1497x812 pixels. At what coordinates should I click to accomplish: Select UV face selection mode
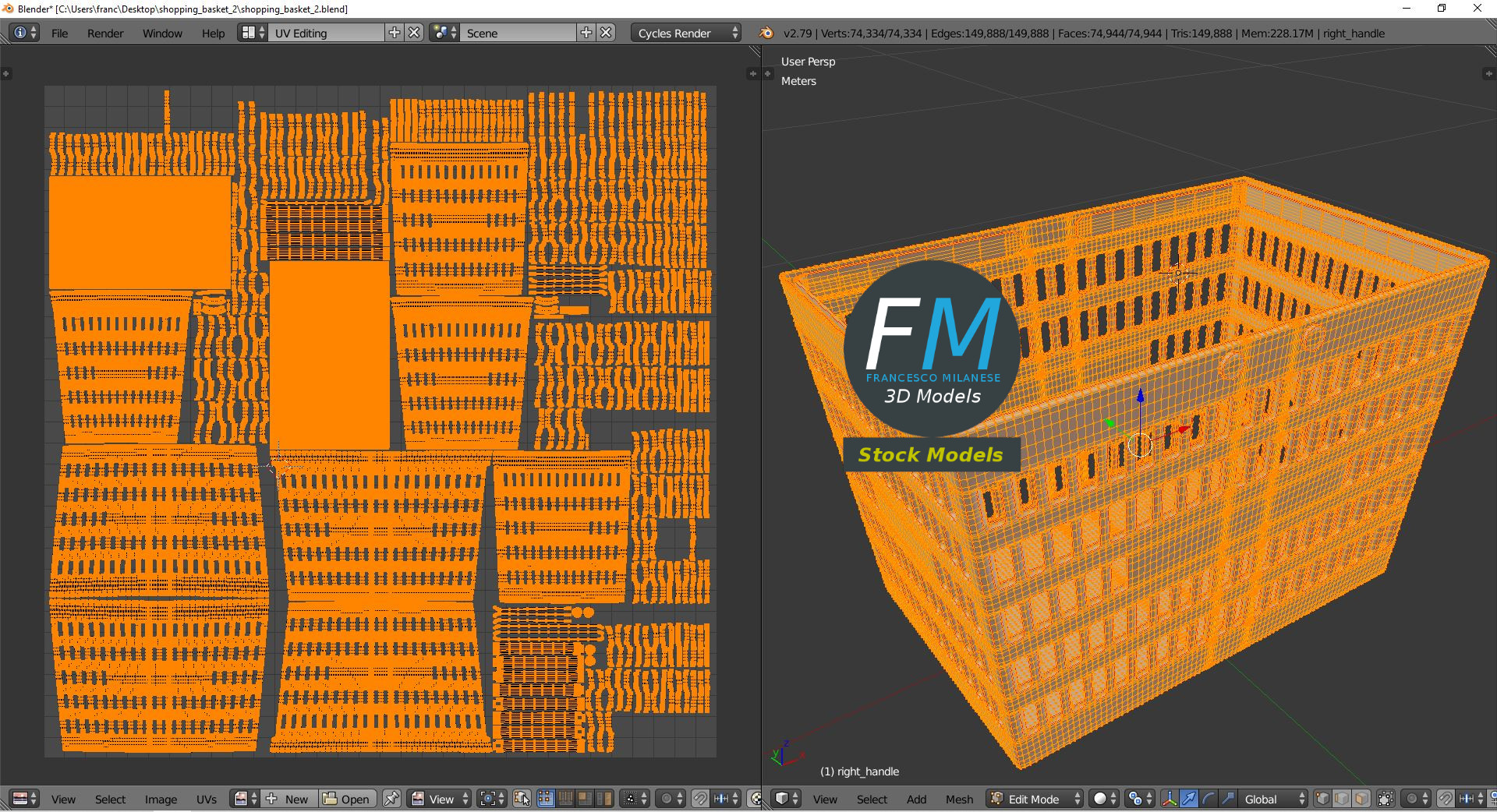click(x=585, y=799)
